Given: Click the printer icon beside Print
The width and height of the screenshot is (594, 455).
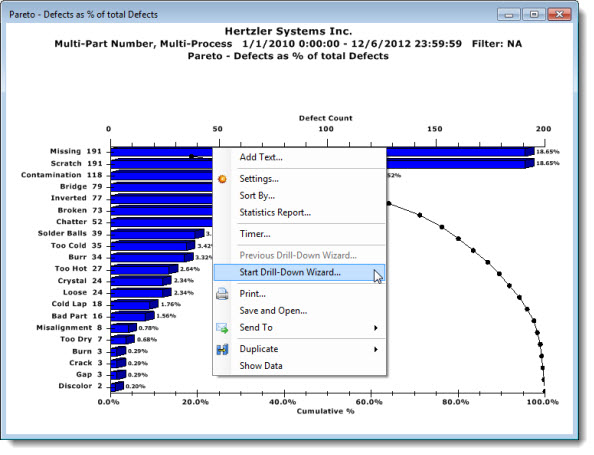Looking at the screenshot, I should tap(222, 294).
